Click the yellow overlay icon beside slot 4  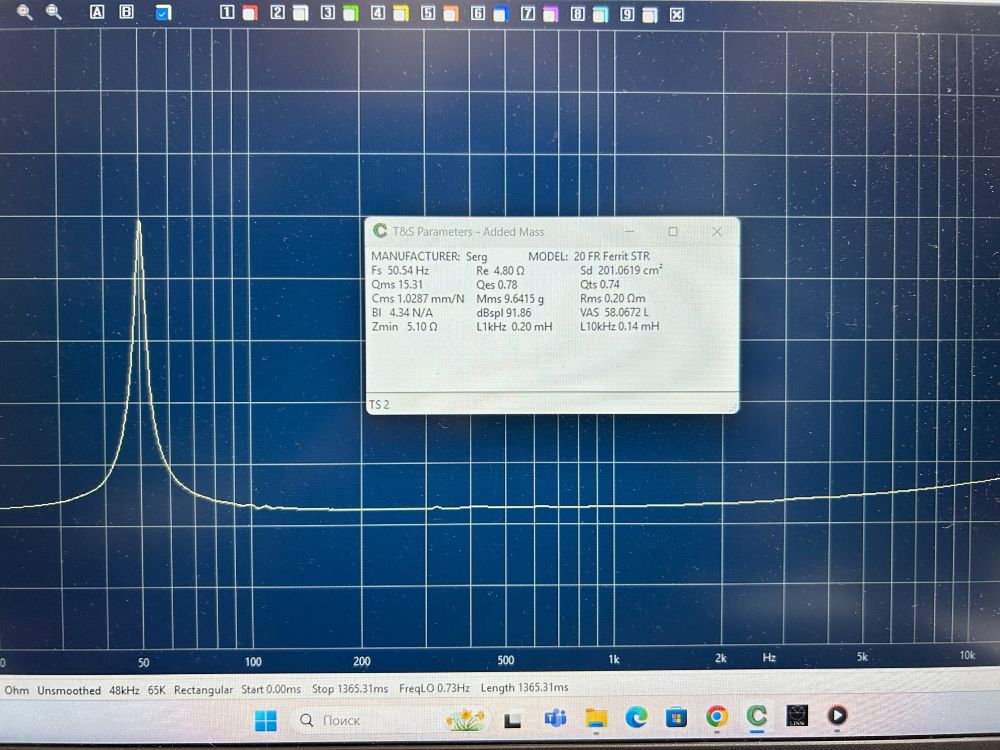pos(400,14)
